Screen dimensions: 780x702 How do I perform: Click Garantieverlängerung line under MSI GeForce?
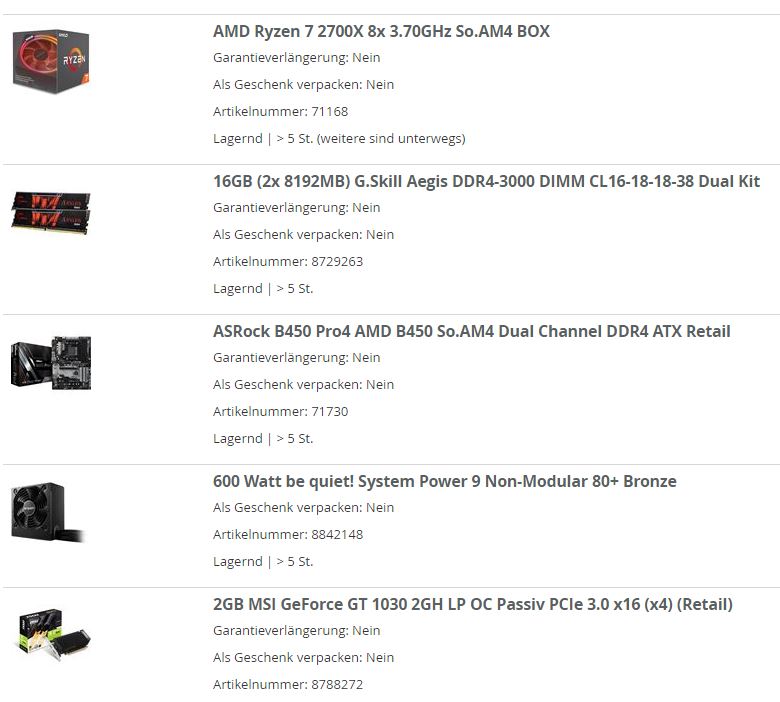(296, 630)
